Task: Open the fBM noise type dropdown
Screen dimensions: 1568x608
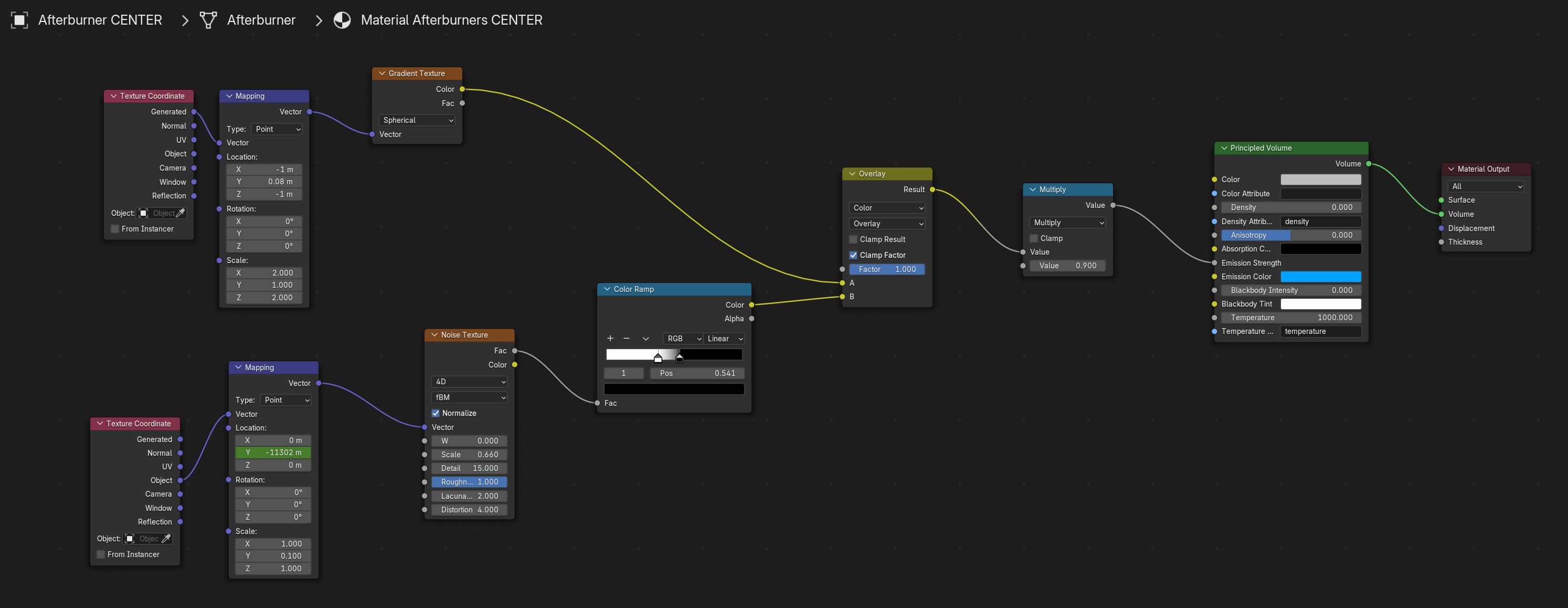Action: (469, 397)
